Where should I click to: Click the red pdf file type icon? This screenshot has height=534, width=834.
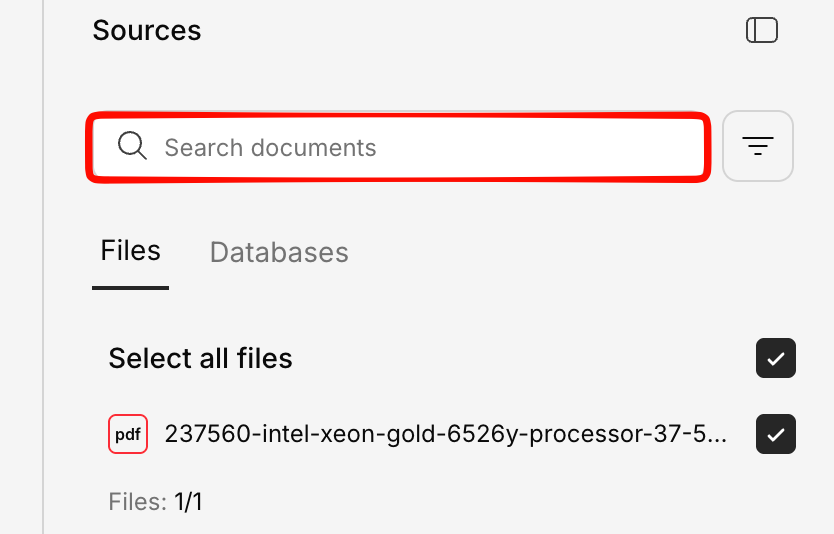coord(128,434)
